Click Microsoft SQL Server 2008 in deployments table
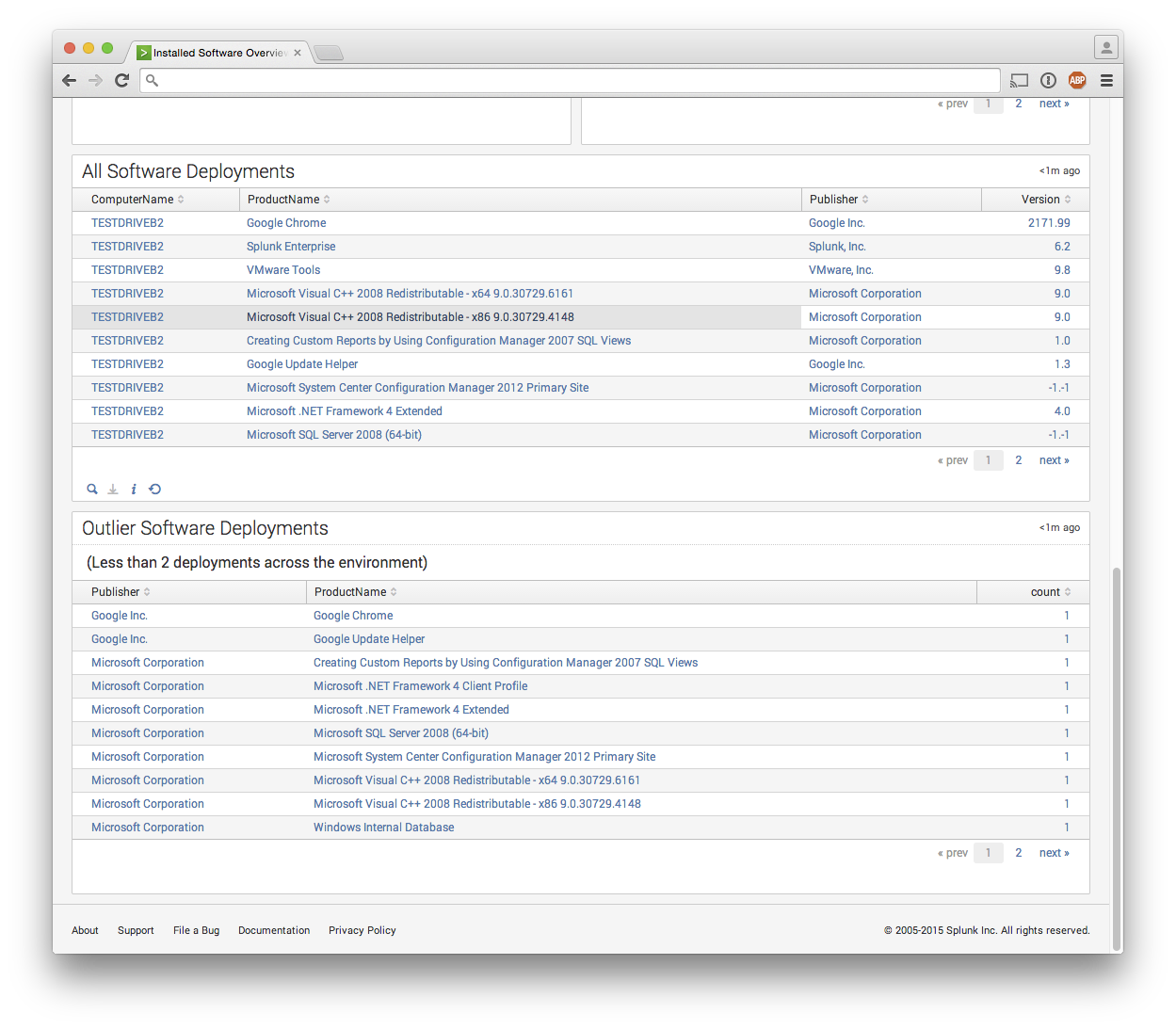This screenshot has width=1176, height=1029. click(x=334, y=435)
